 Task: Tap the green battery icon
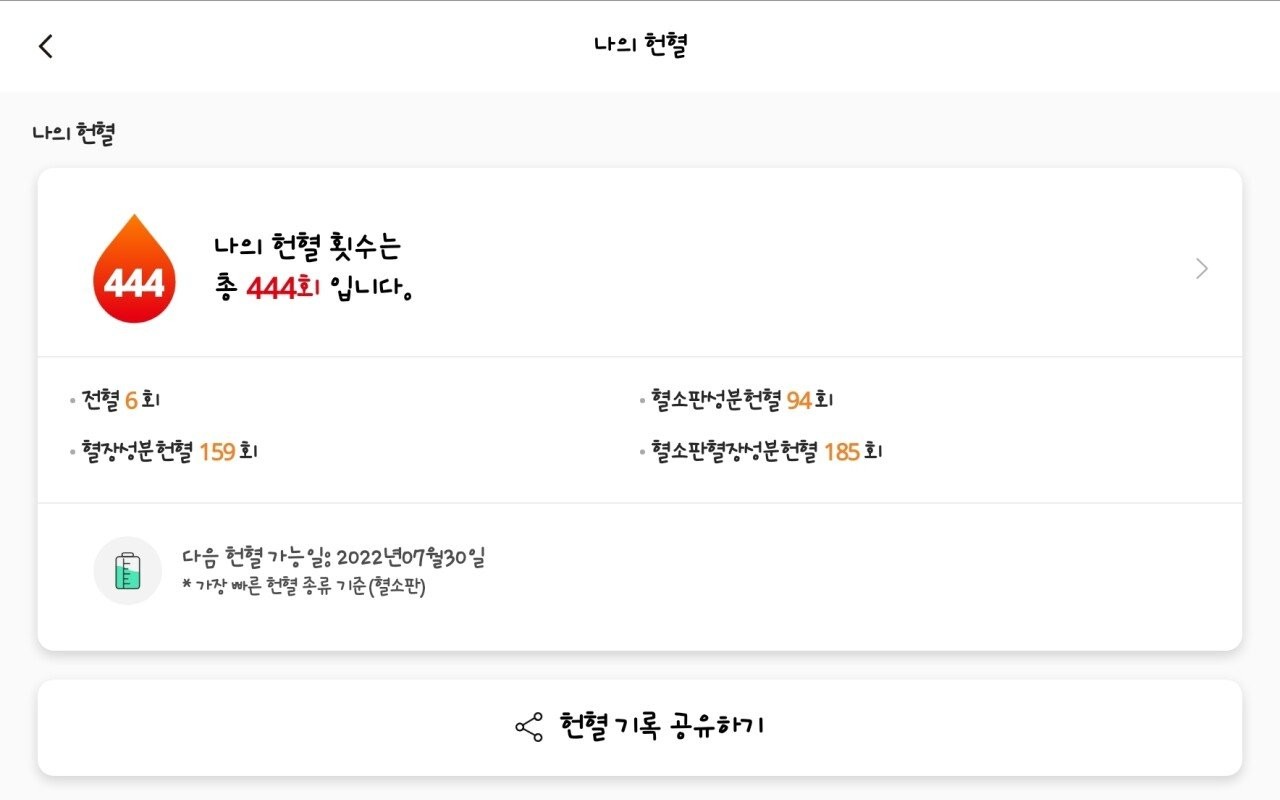click(128, 571)
